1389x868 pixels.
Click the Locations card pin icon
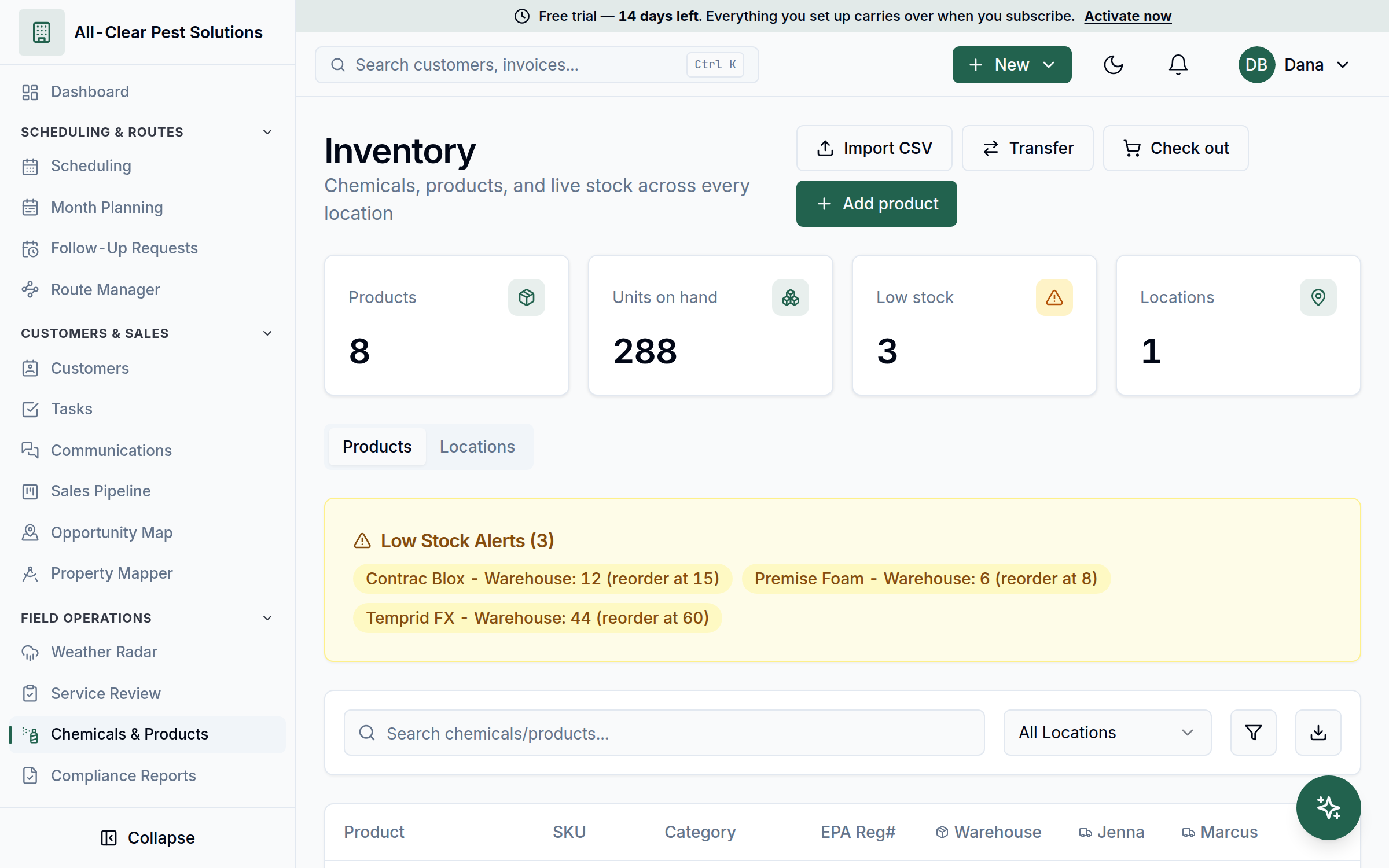tap(1318, 297)
